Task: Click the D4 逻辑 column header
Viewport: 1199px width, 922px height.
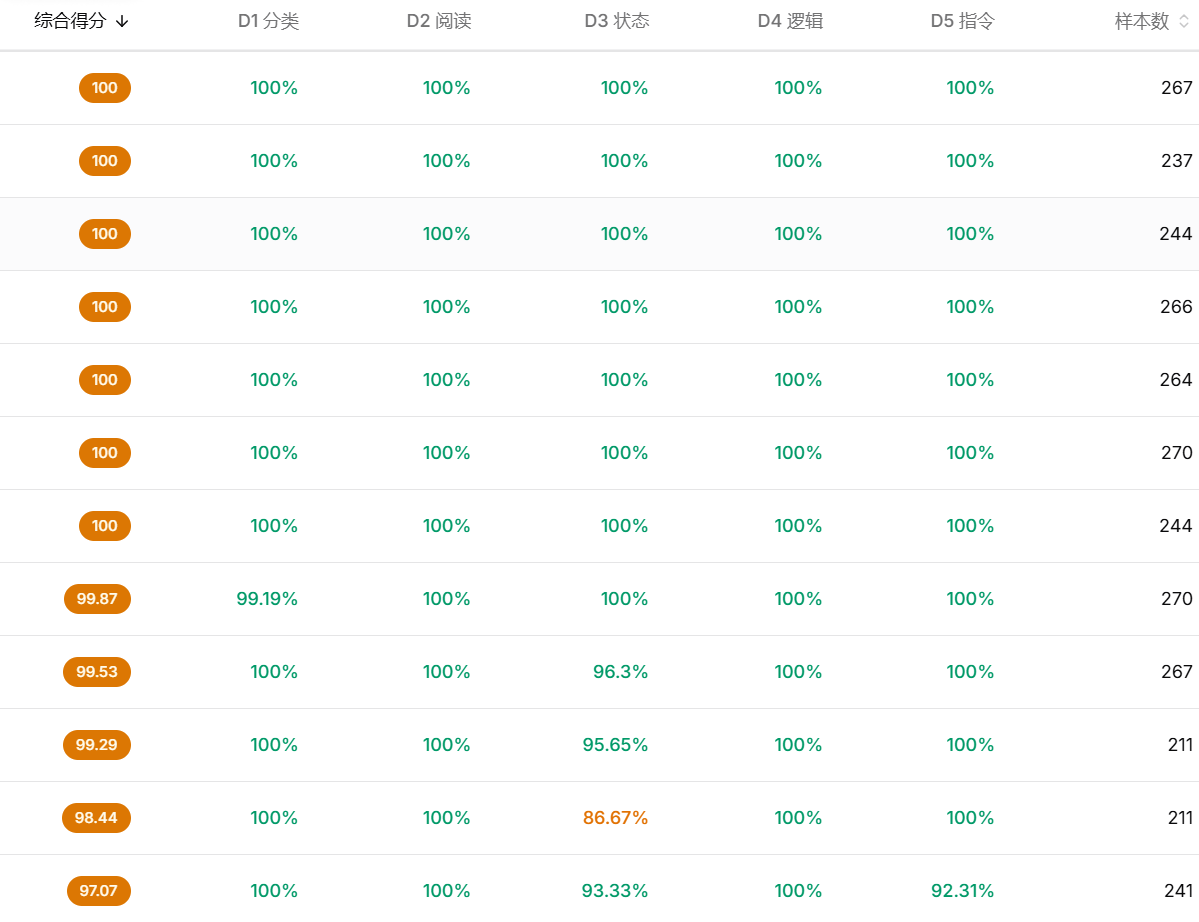Action: (791, 21)
